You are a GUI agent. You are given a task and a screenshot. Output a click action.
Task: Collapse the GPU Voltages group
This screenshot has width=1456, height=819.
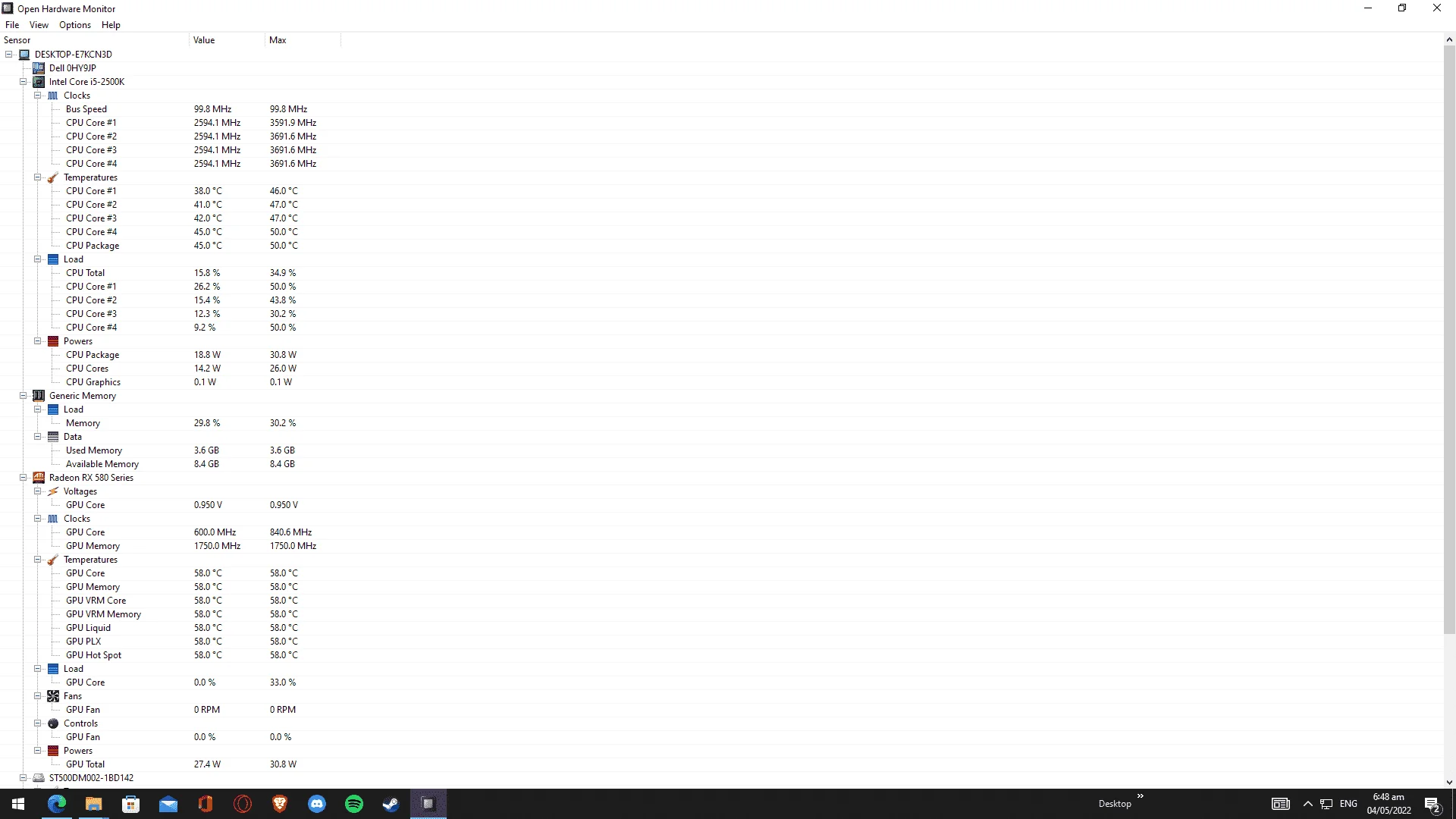(38, 491)
